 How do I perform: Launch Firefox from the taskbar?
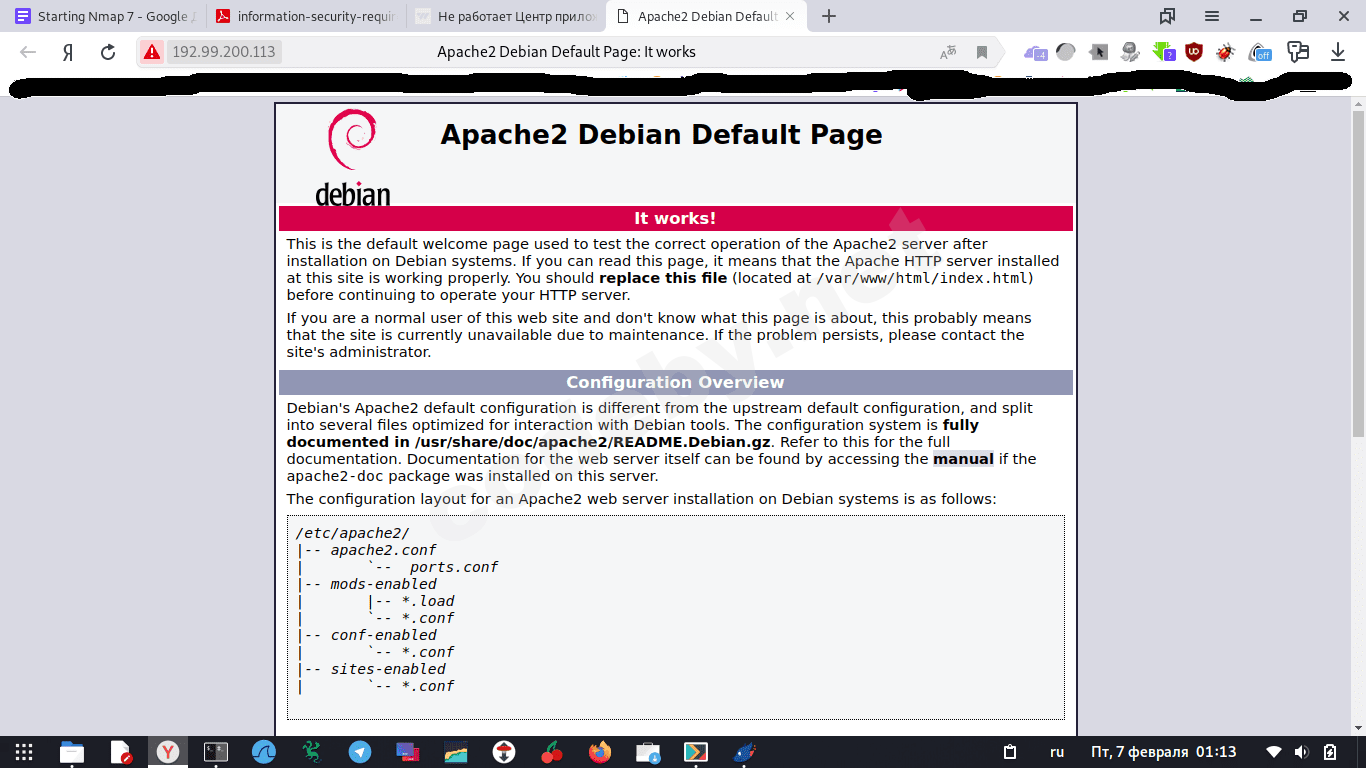[x=599, y=752]
